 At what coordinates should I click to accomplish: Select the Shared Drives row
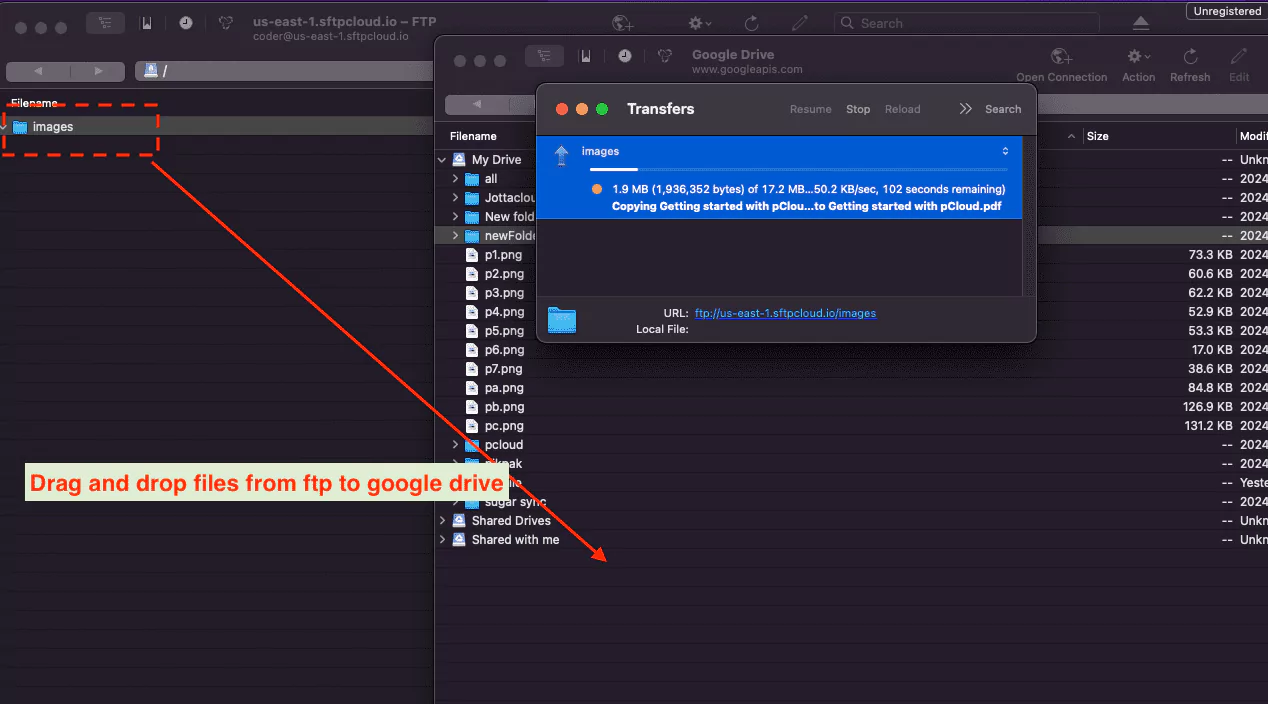[x=851, y=521]
